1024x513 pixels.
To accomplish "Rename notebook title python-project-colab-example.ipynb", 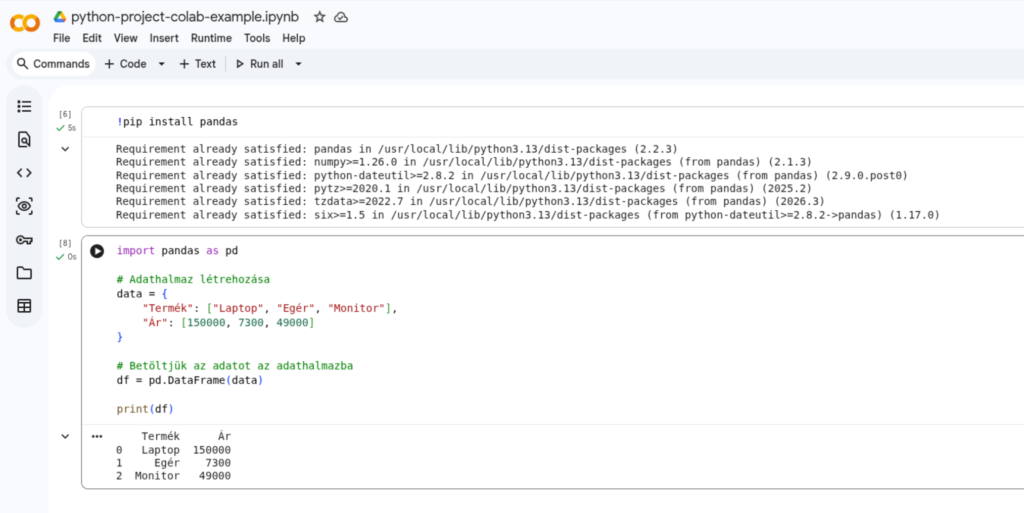I will [x=187, y=17].
